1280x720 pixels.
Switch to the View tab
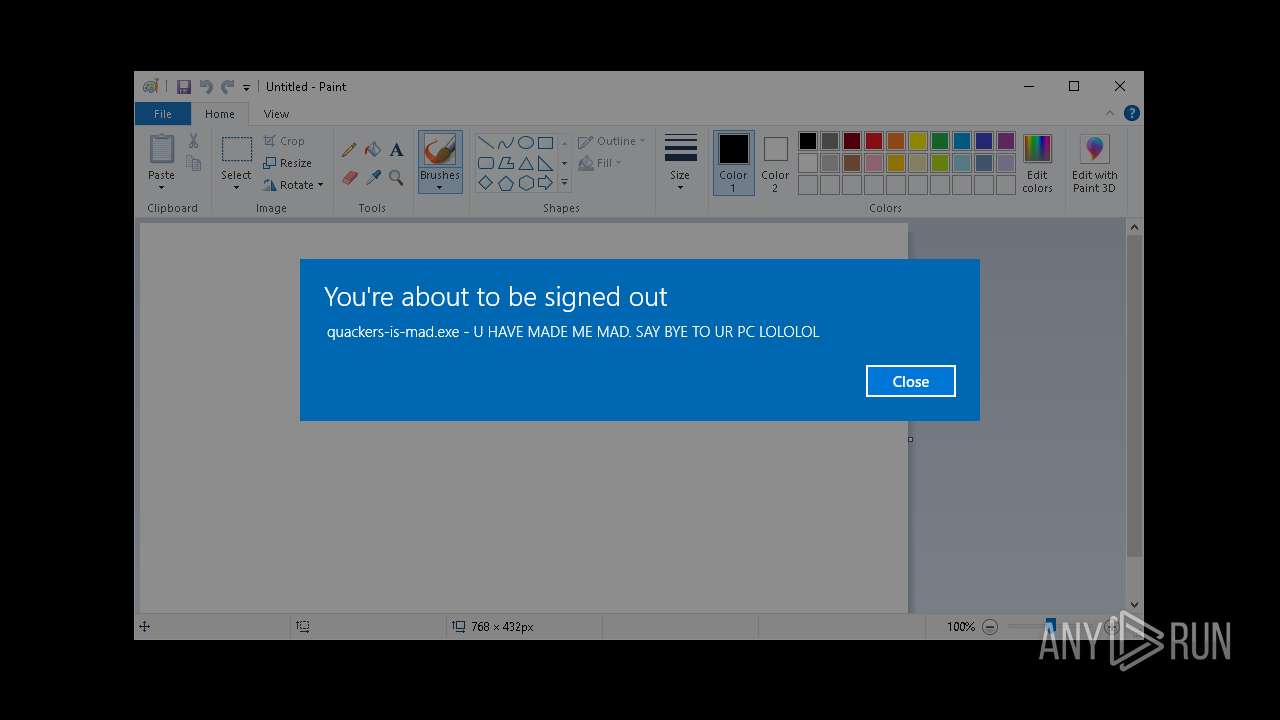276,114
